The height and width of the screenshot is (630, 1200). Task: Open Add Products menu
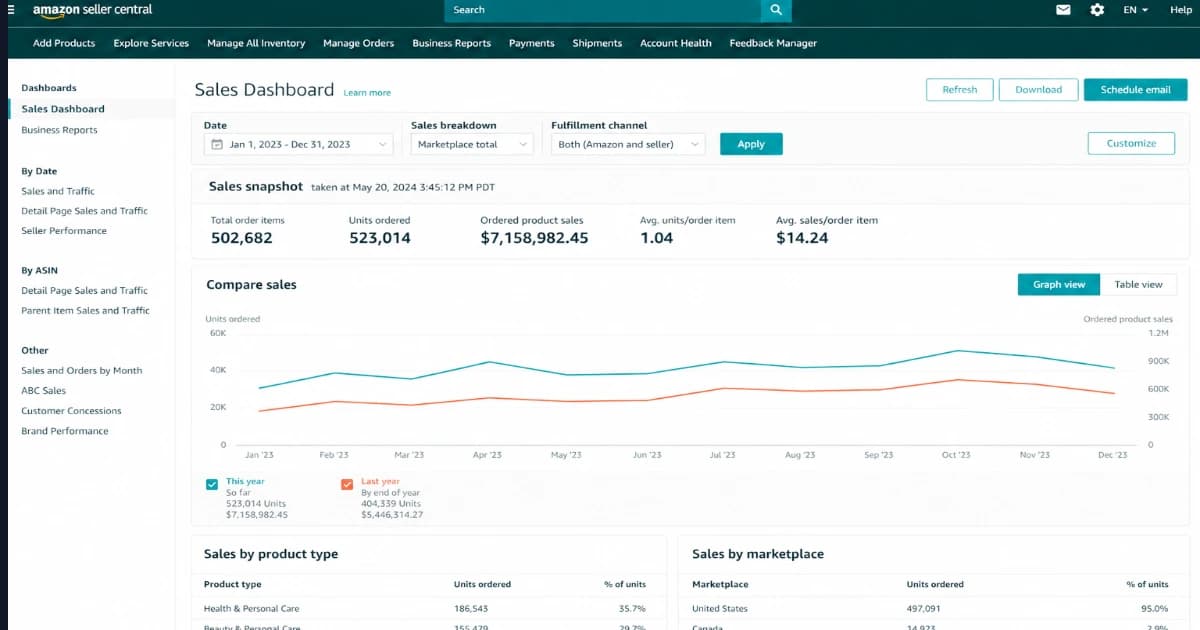click(x=64, y=43)
